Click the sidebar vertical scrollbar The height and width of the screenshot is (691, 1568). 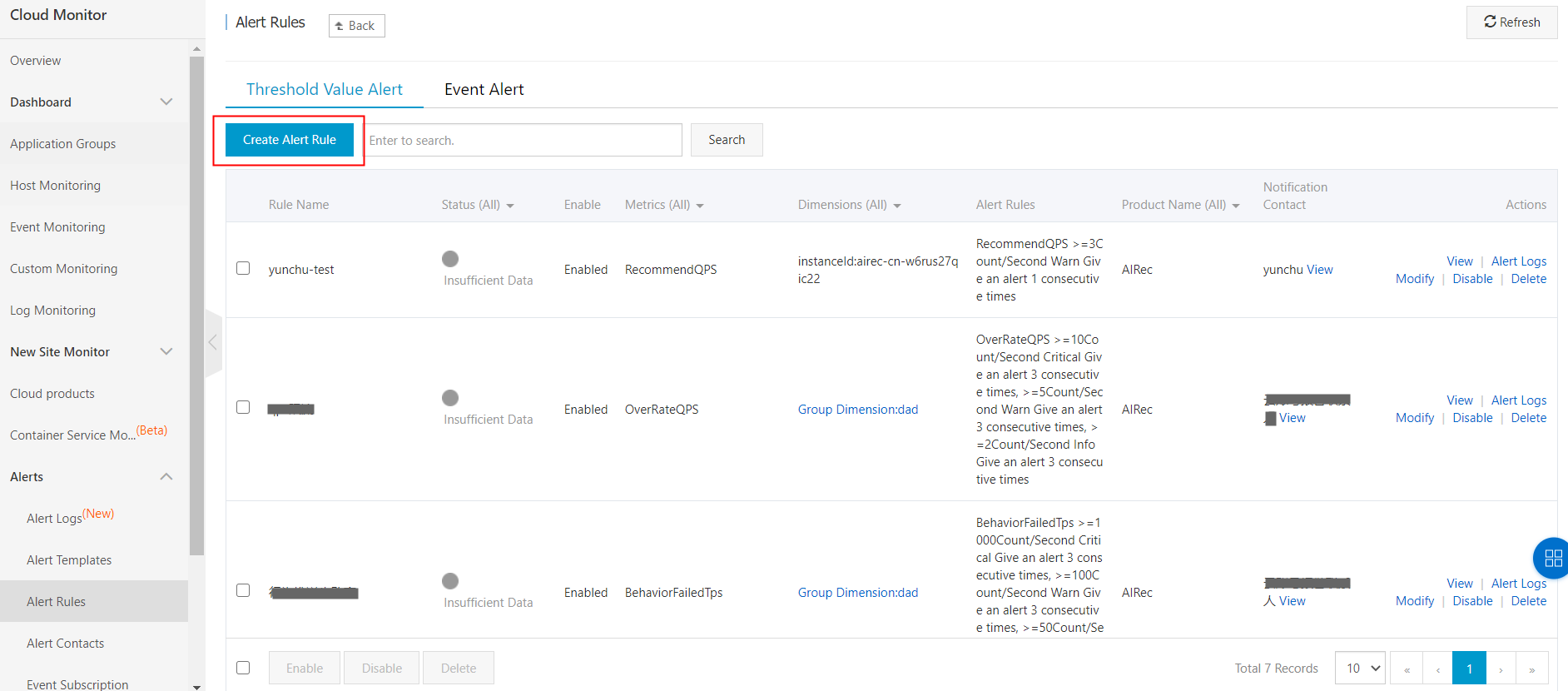(196, 305)
